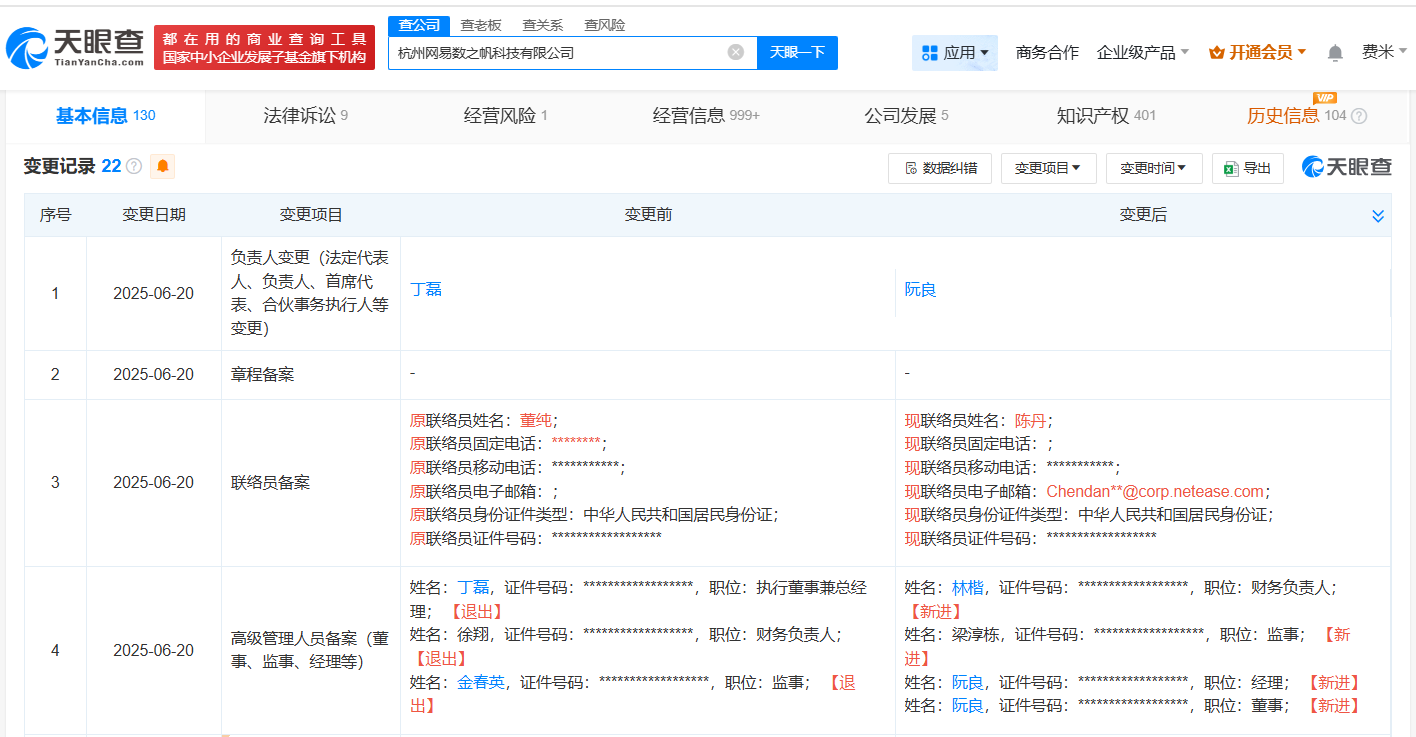The image size is (1416, 737).
Task: Expand table with the double chevron icon
Action: (x=1378, y=216)
